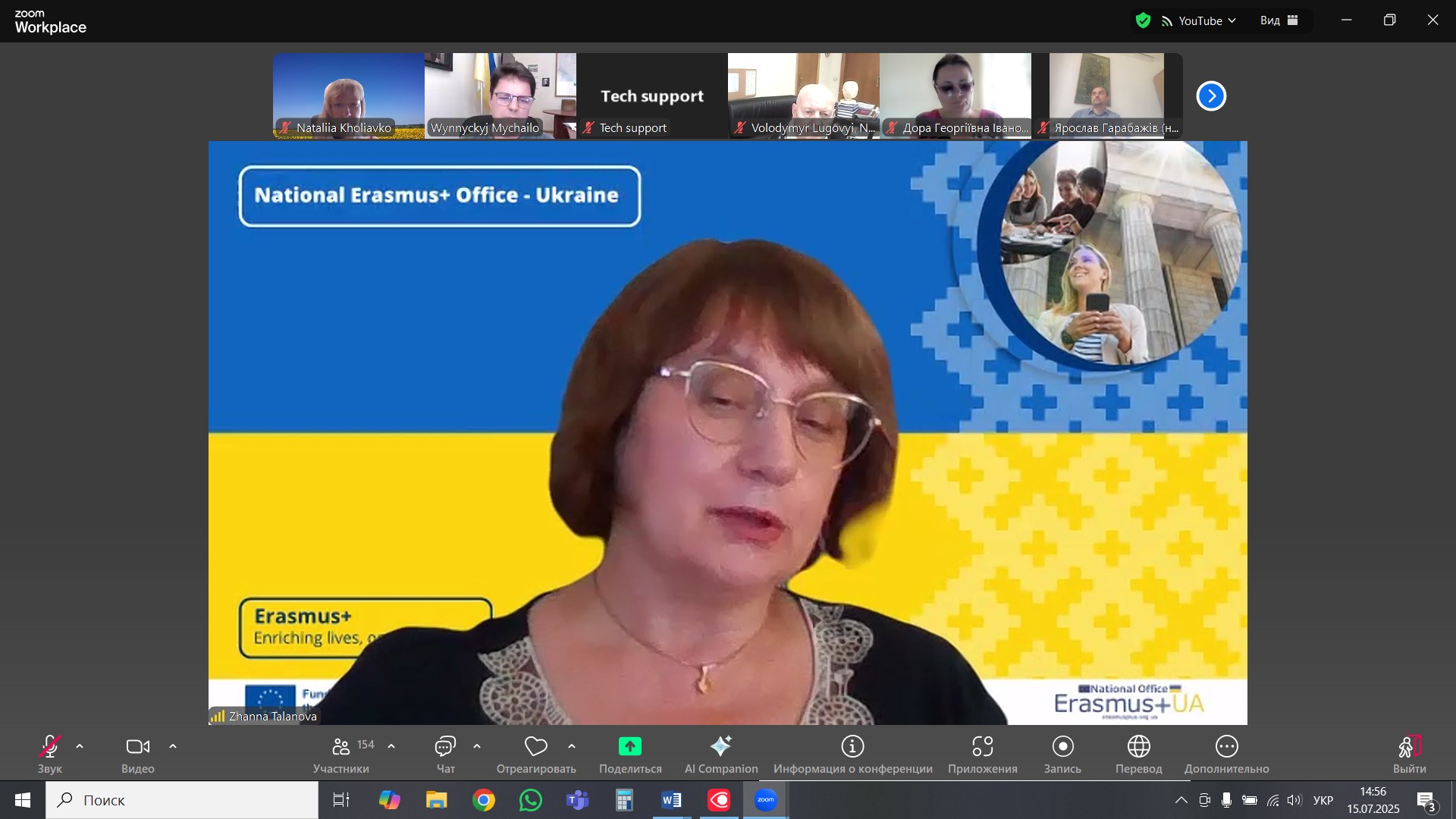
Task: Show hidden system tray icons
Action: point(1181,800)
